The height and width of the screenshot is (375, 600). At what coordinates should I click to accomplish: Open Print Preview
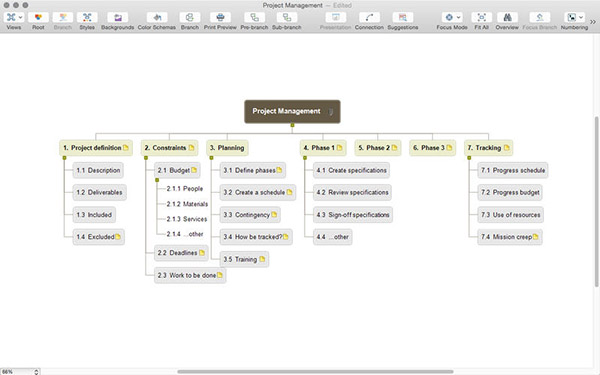220,18
